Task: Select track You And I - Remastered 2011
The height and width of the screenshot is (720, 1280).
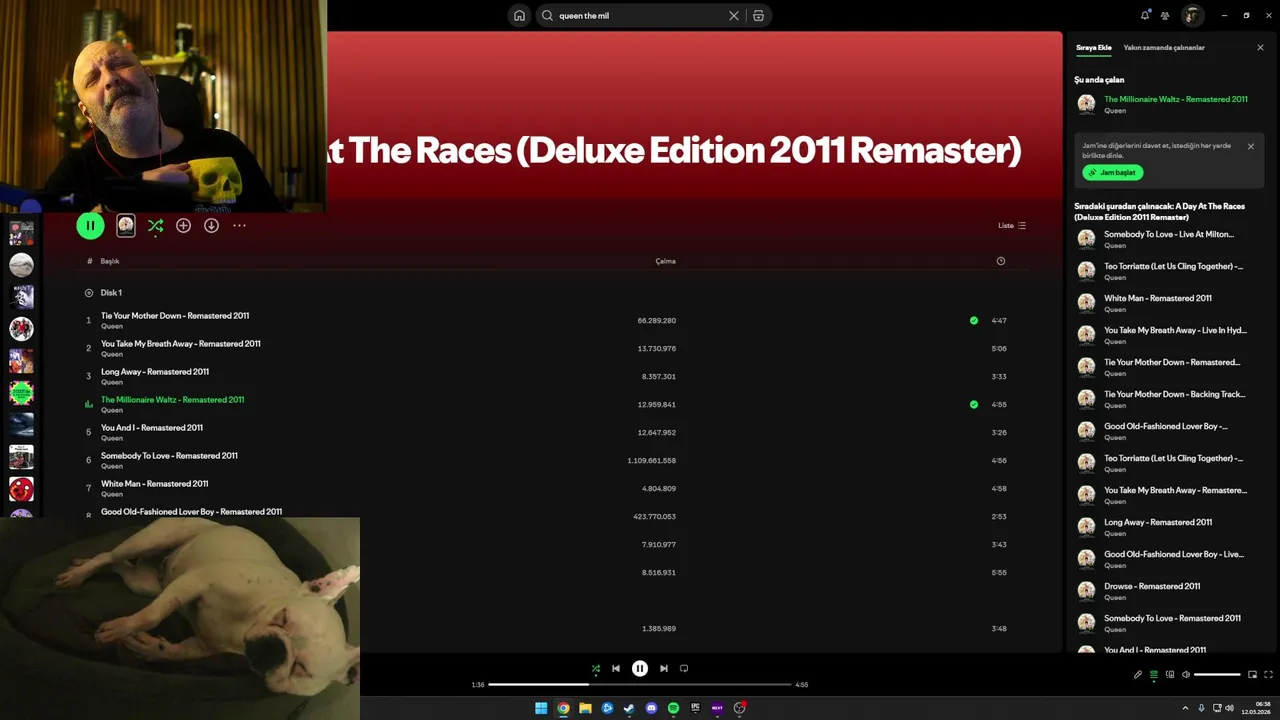Action: pos(152,428)
